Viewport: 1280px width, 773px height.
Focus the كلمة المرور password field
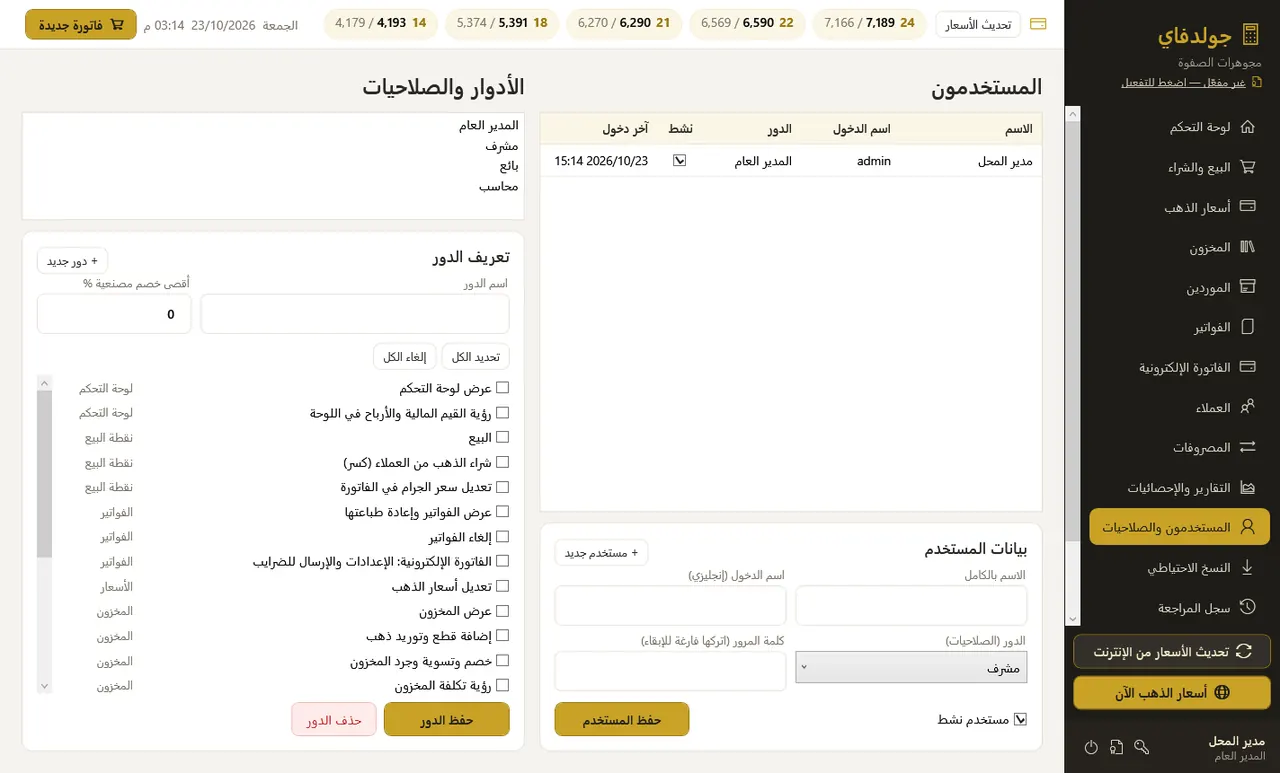pos(670,671)
